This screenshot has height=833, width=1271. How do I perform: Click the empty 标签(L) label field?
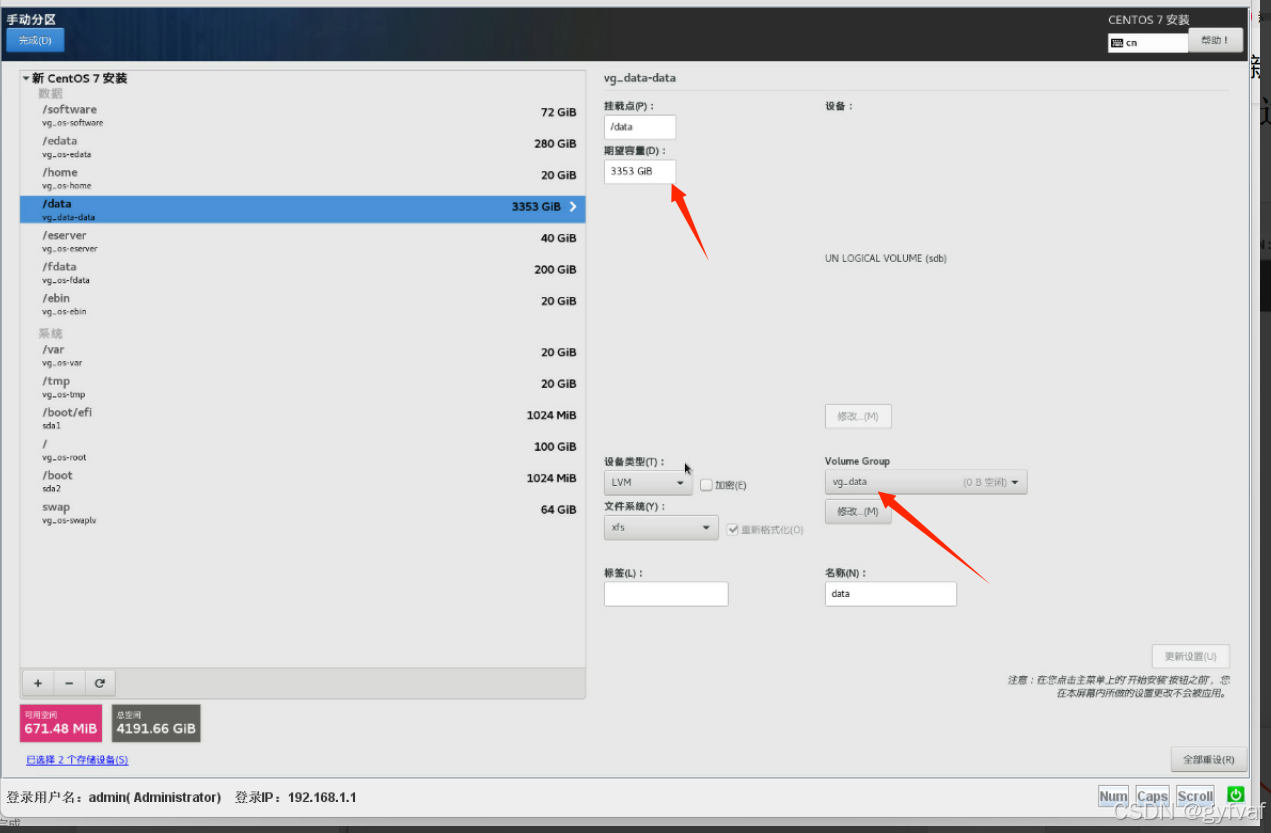click(x=666, y=593)
